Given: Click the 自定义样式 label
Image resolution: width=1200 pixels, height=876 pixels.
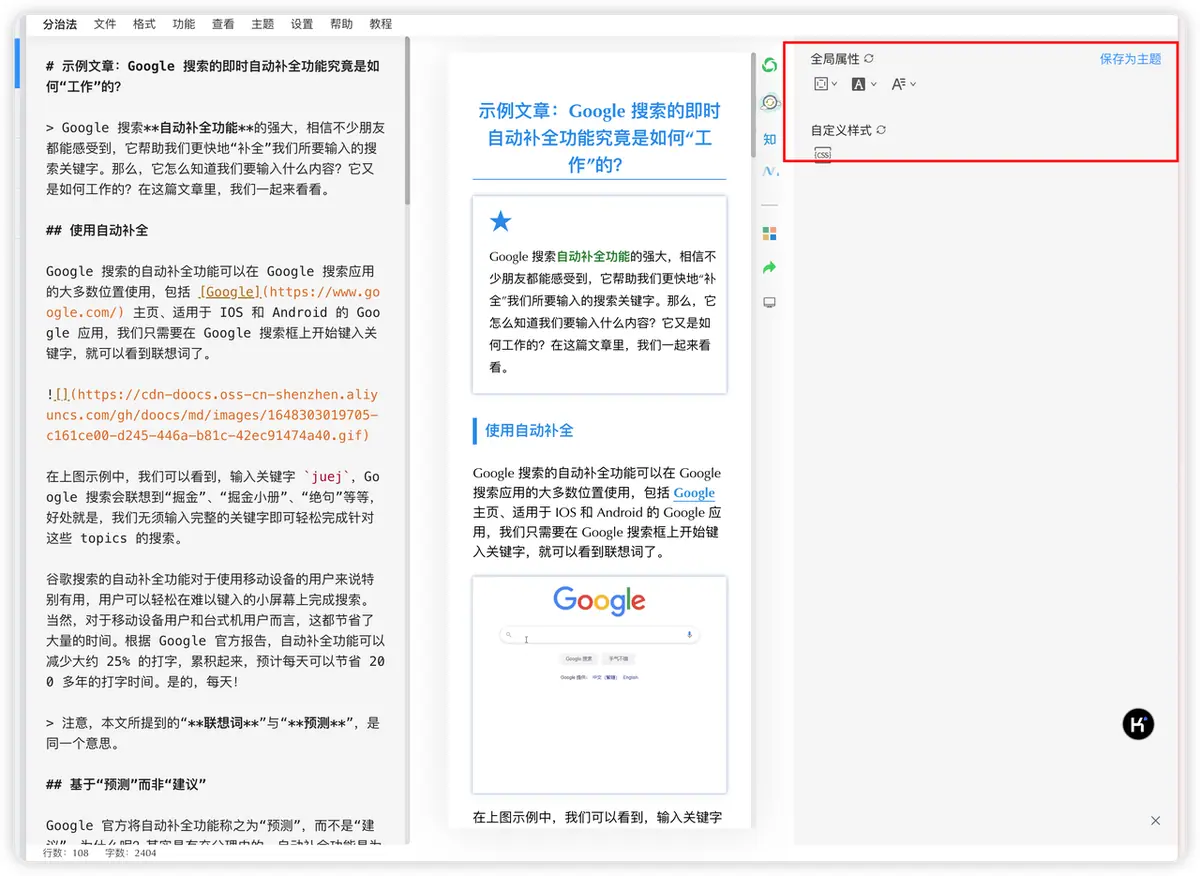Looking at the screenshot, I should [841, 130].
